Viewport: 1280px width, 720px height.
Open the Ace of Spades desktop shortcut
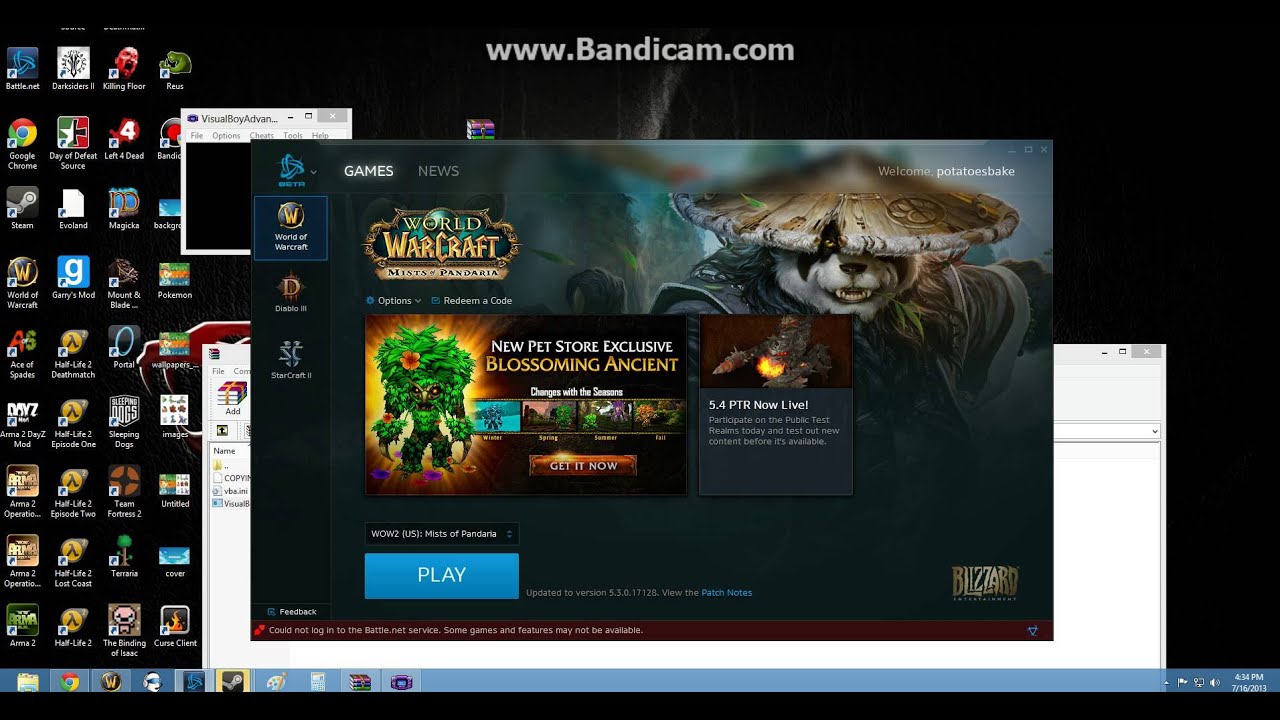22,353
